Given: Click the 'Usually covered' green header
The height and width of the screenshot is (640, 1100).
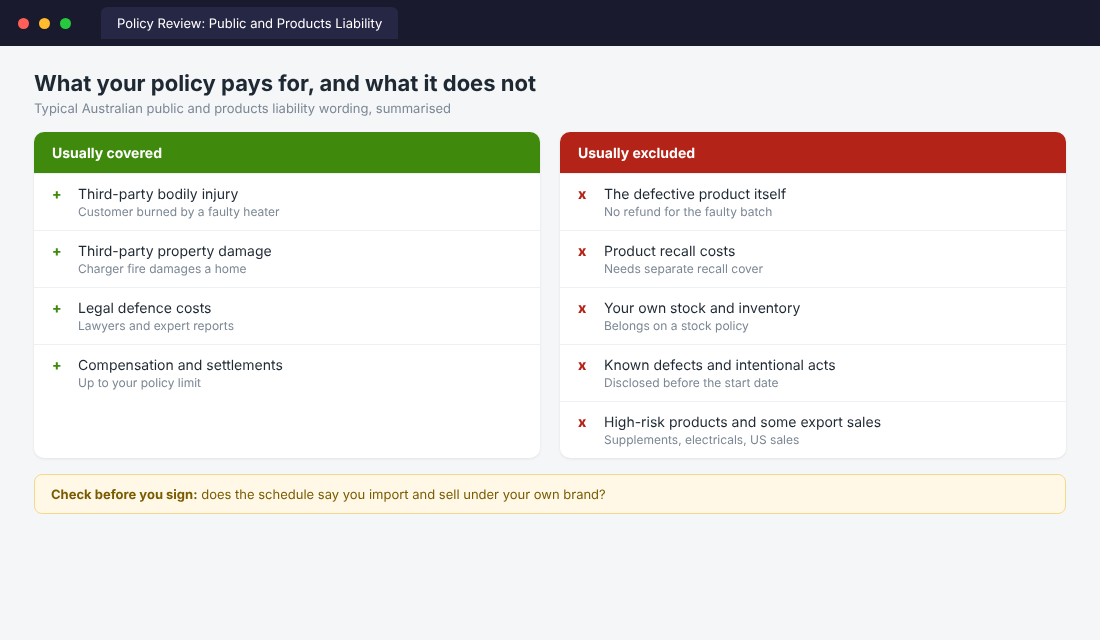Looking at the screenshot, I should point(287,153).
